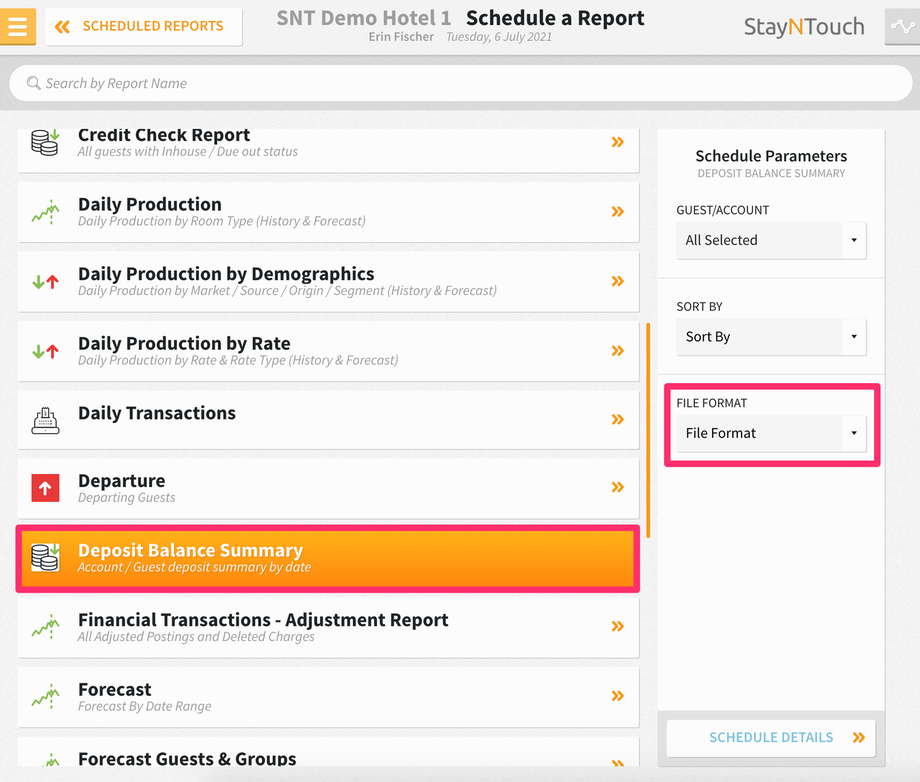The width and height of the screenshot is (920, 782).
Task: Select Forecast Guests & Groups report
Action: 328,752
